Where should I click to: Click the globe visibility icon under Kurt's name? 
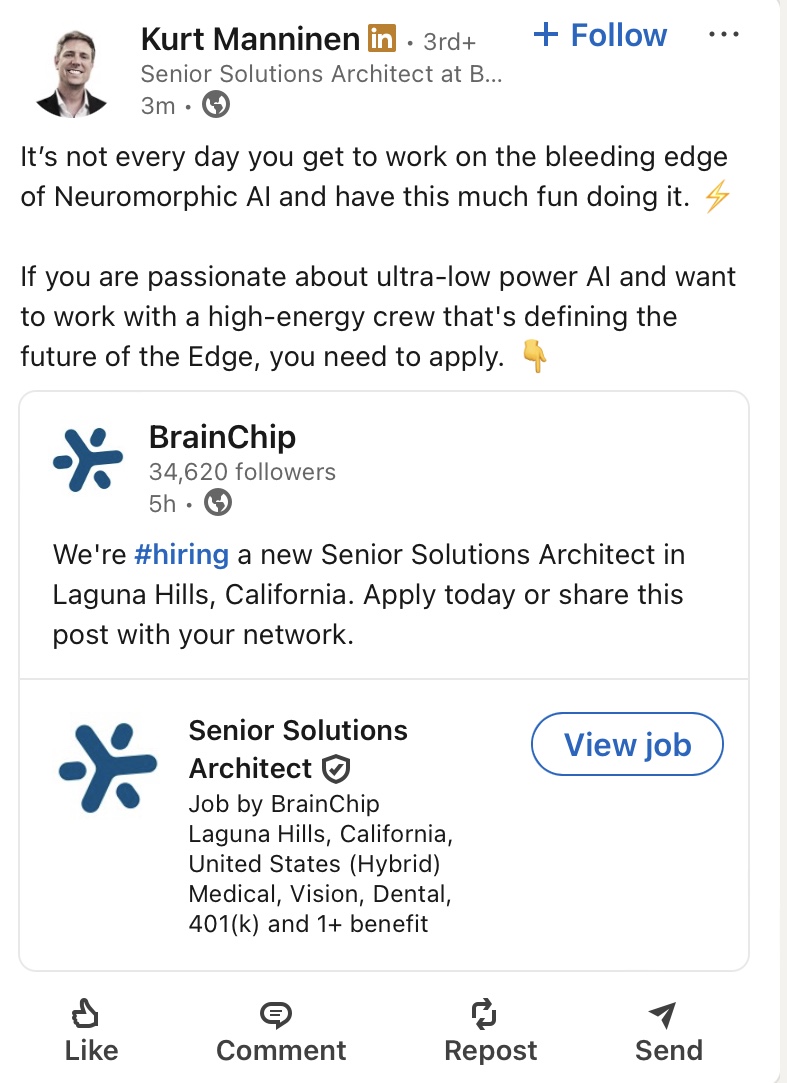coord(216,104)
